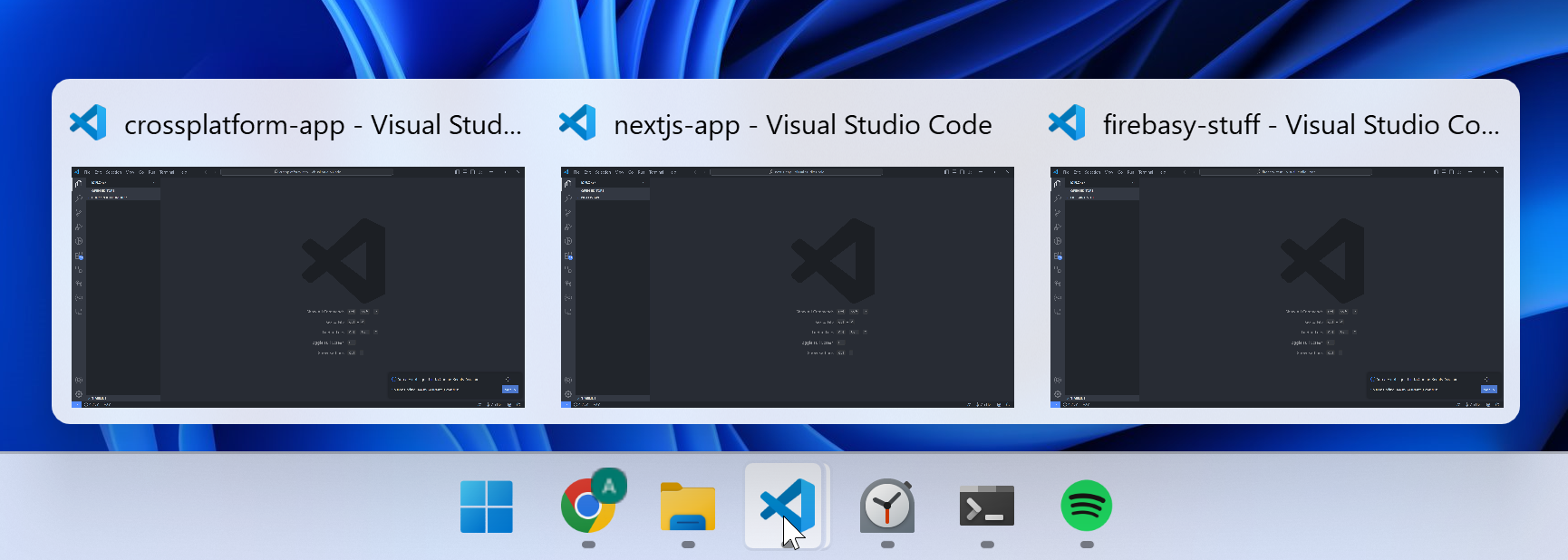Switch to Spotify from the taskbar

point(1087,506)
